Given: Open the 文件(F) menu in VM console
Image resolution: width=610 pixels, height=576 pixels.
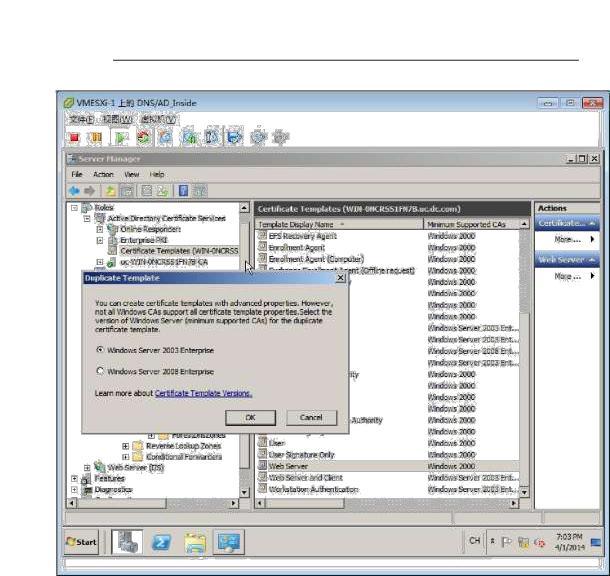Looking at the screenshot, I should [81, 119].
